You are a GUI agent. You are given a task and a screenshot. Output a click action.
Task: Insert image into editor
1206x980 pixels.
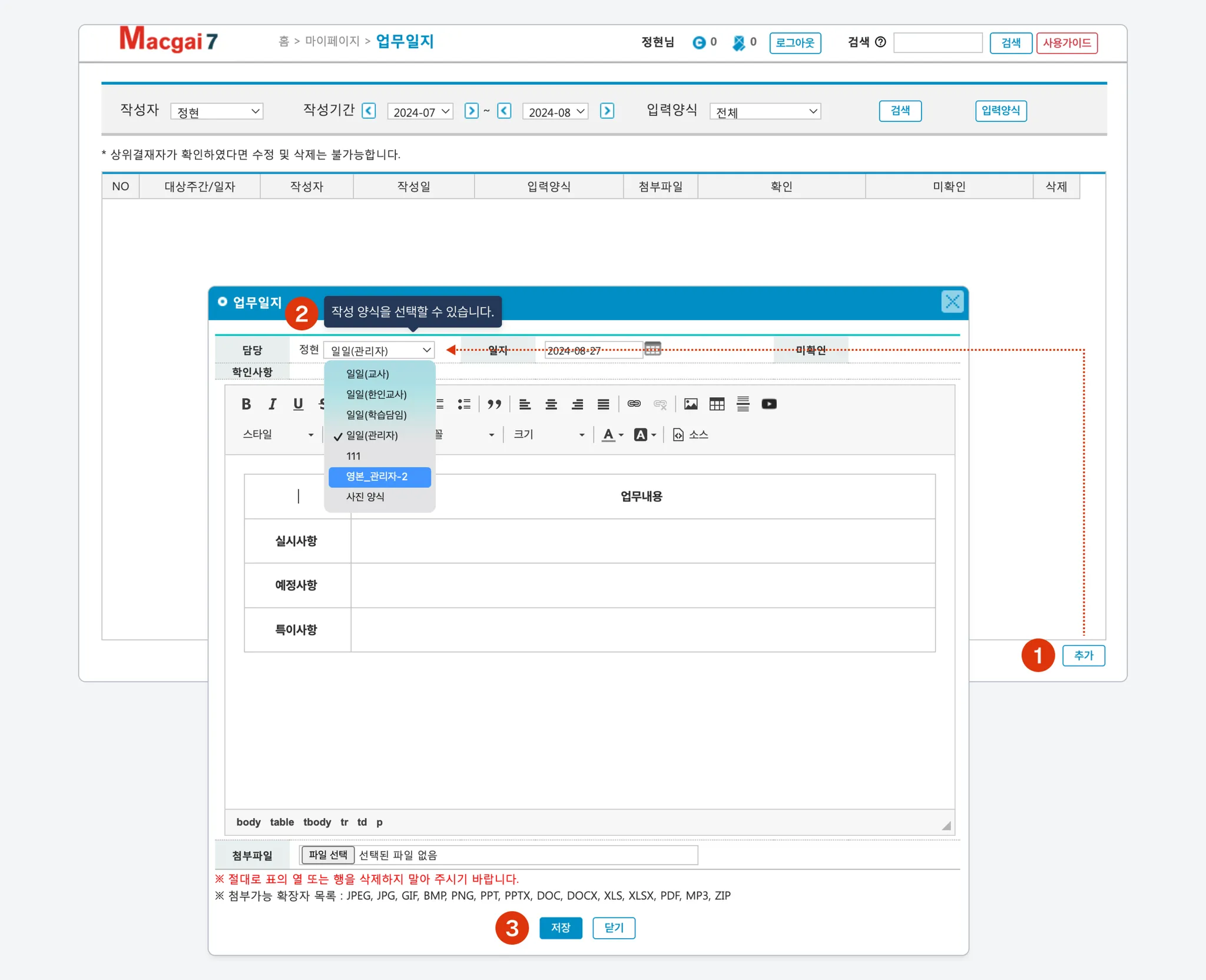click(690, 404)
